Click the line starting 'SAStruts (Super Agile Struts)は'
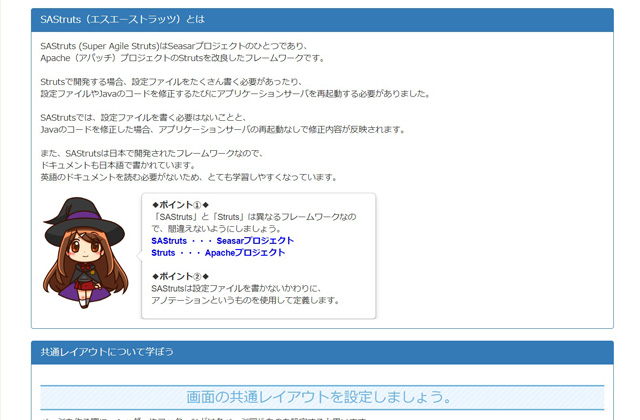The image size is (640, 420). pyautogui.click(x=174, y=46)
